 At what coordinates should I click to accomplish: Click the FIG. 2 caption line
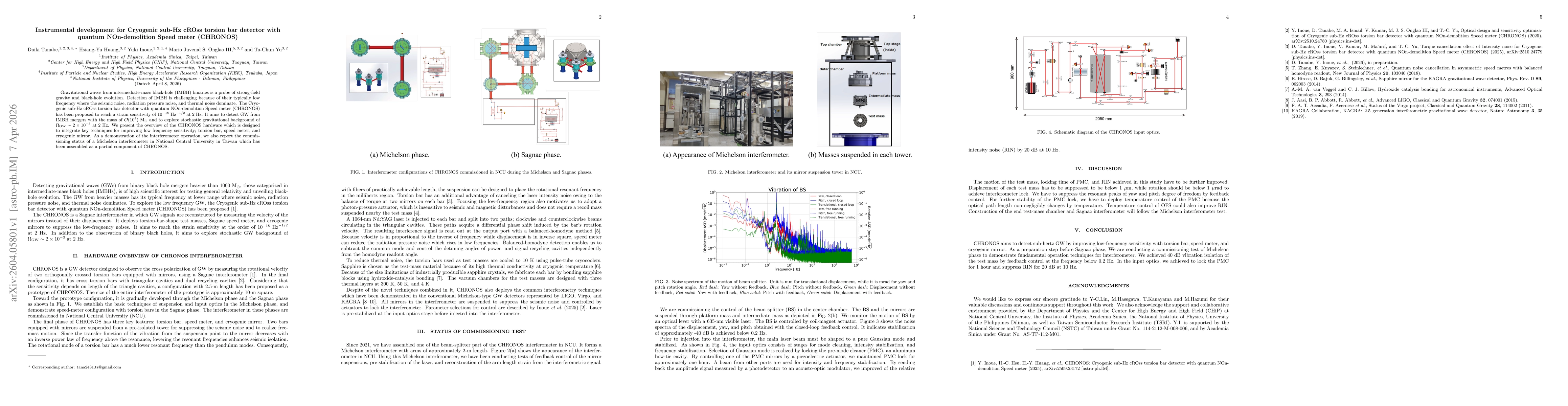click(x=785, y=172)
